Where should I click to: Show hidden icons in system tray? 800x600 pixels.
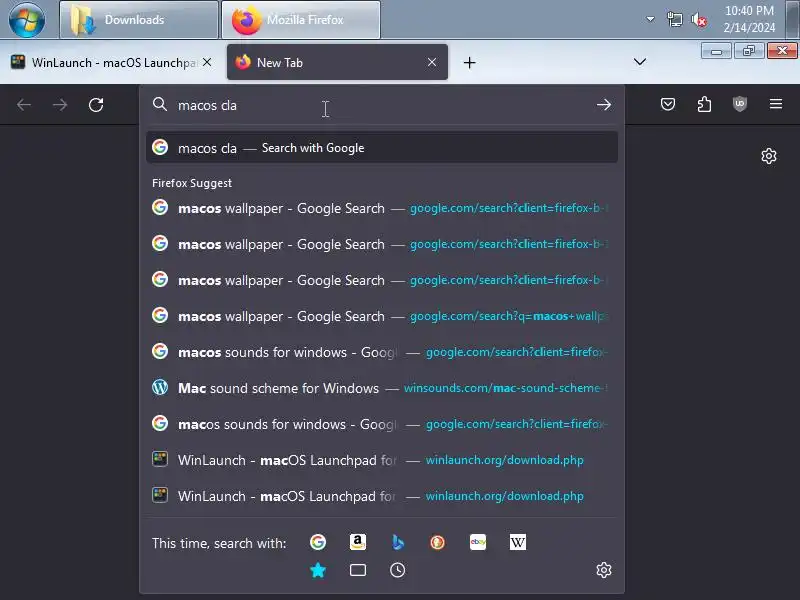pyautogui.click(x=650, y=19)
